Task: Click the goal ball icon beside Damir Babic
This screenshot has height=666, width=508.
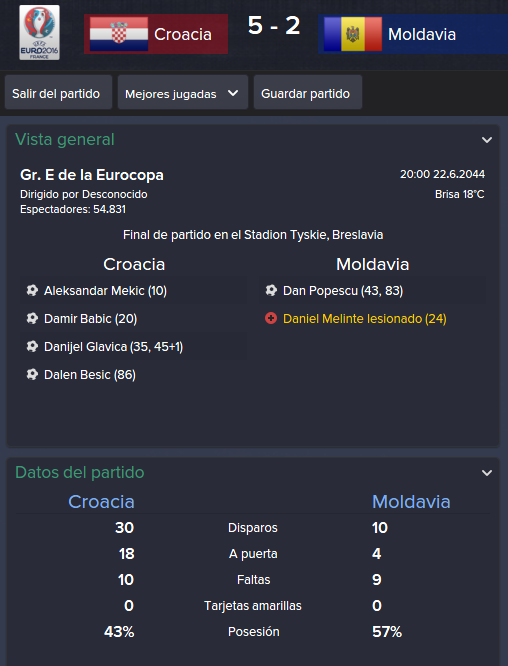Action: pyautogui.click(x=32, y=319)
